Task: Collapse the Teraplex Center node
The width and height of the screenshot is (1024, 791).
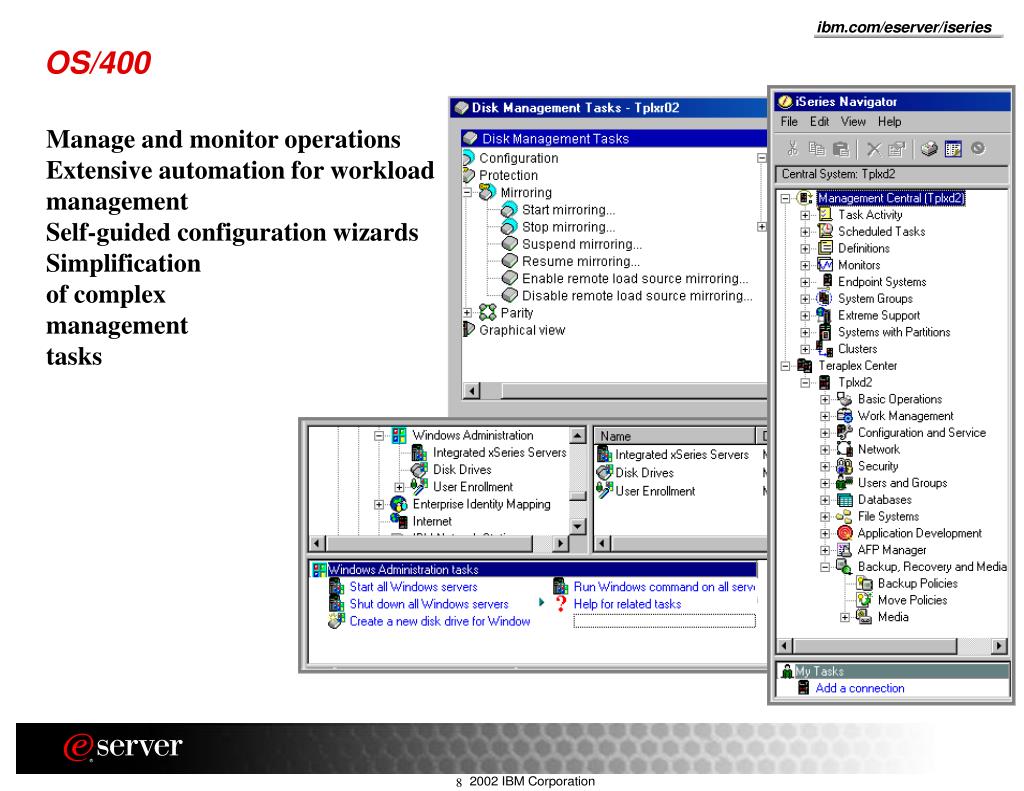Action: click(786, 366)
